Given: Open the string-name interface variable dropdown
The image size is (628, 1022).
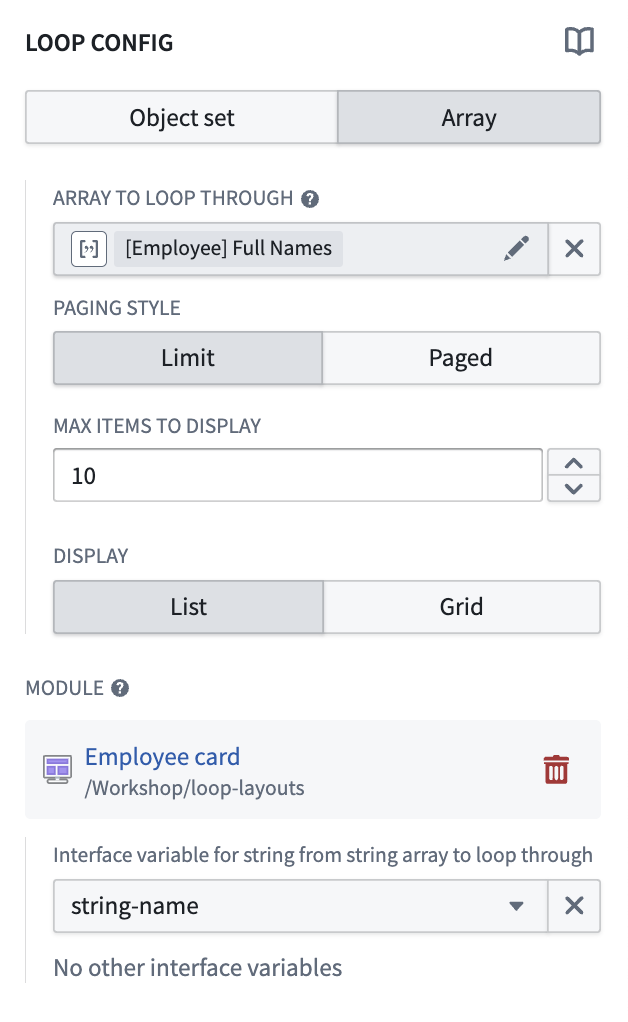Looking at the screenshot, I should 300,906.
